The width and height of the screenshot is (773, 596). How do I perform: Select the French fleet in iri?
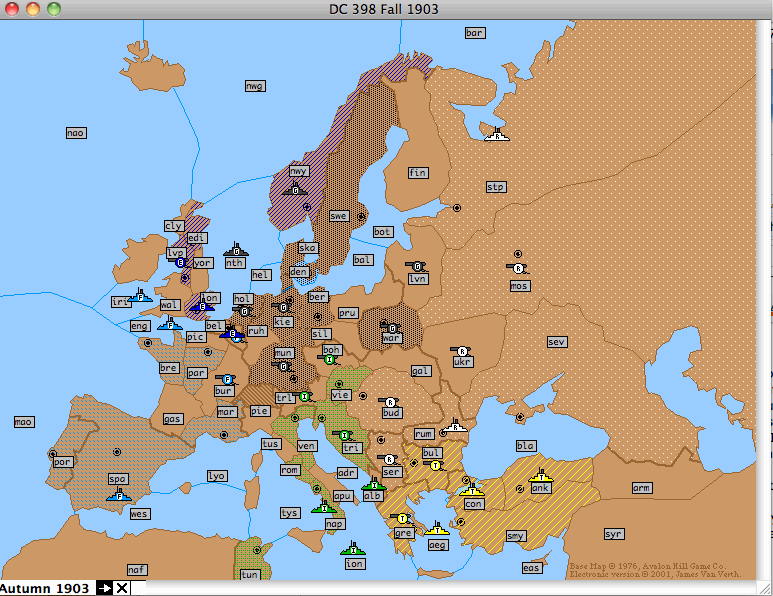coord(141,296)
